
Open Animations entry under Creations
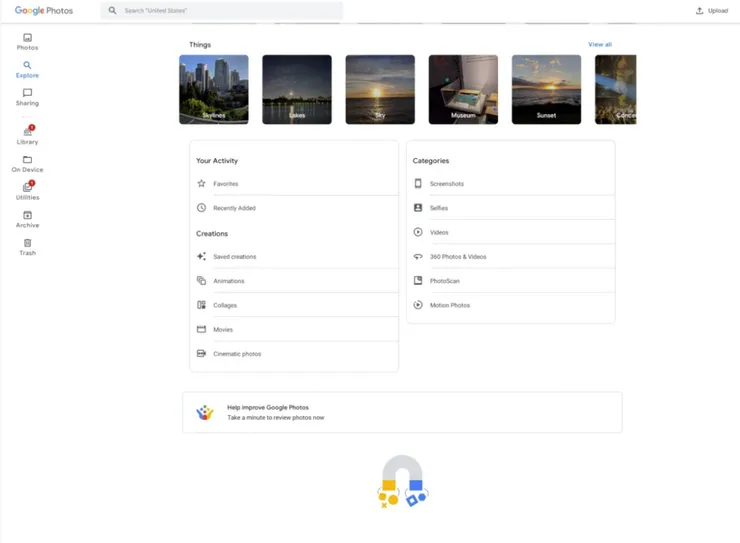(294, 281)
